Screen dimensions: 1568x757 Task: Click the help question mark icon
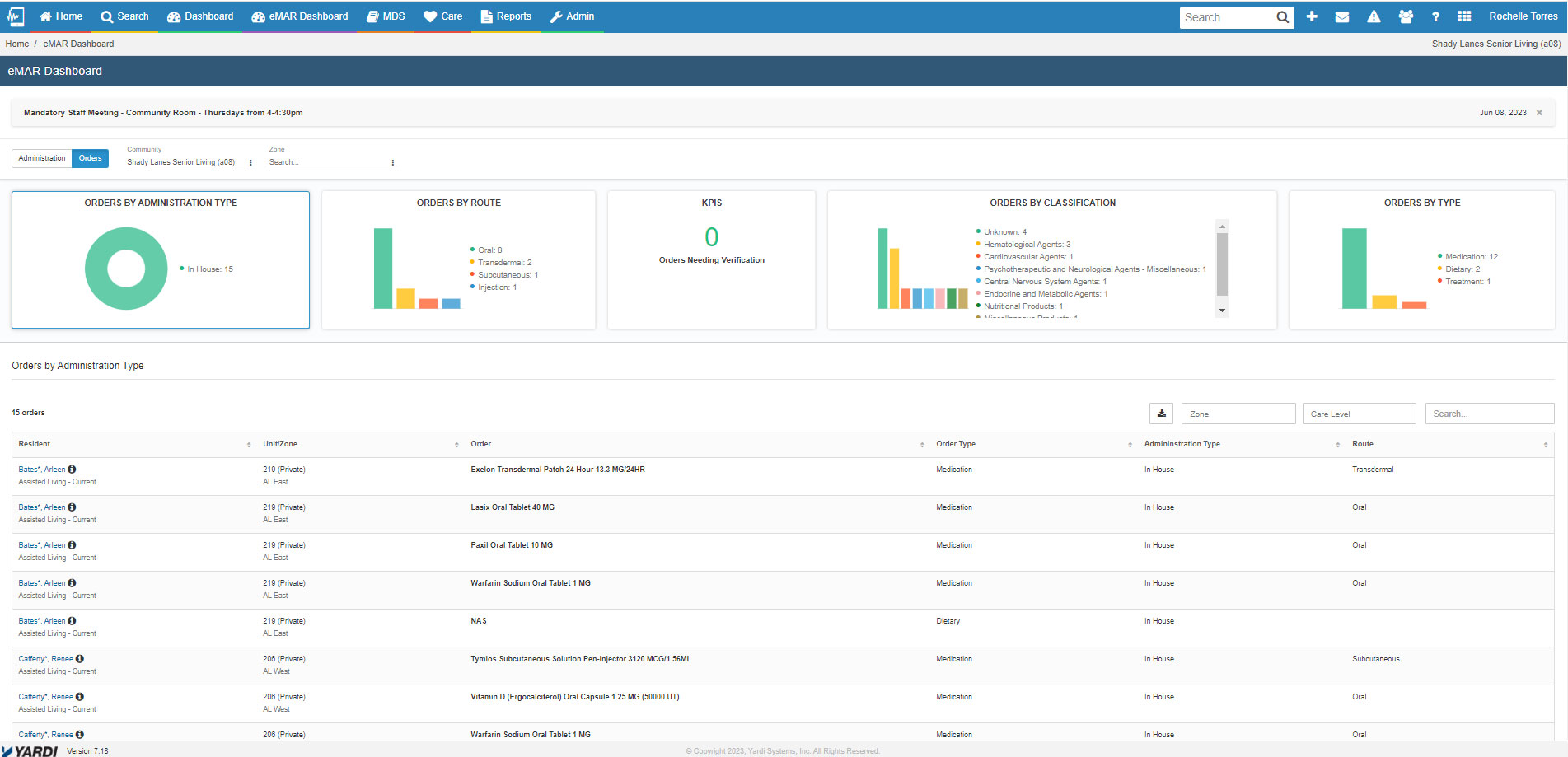click(x=1435, y=16)
